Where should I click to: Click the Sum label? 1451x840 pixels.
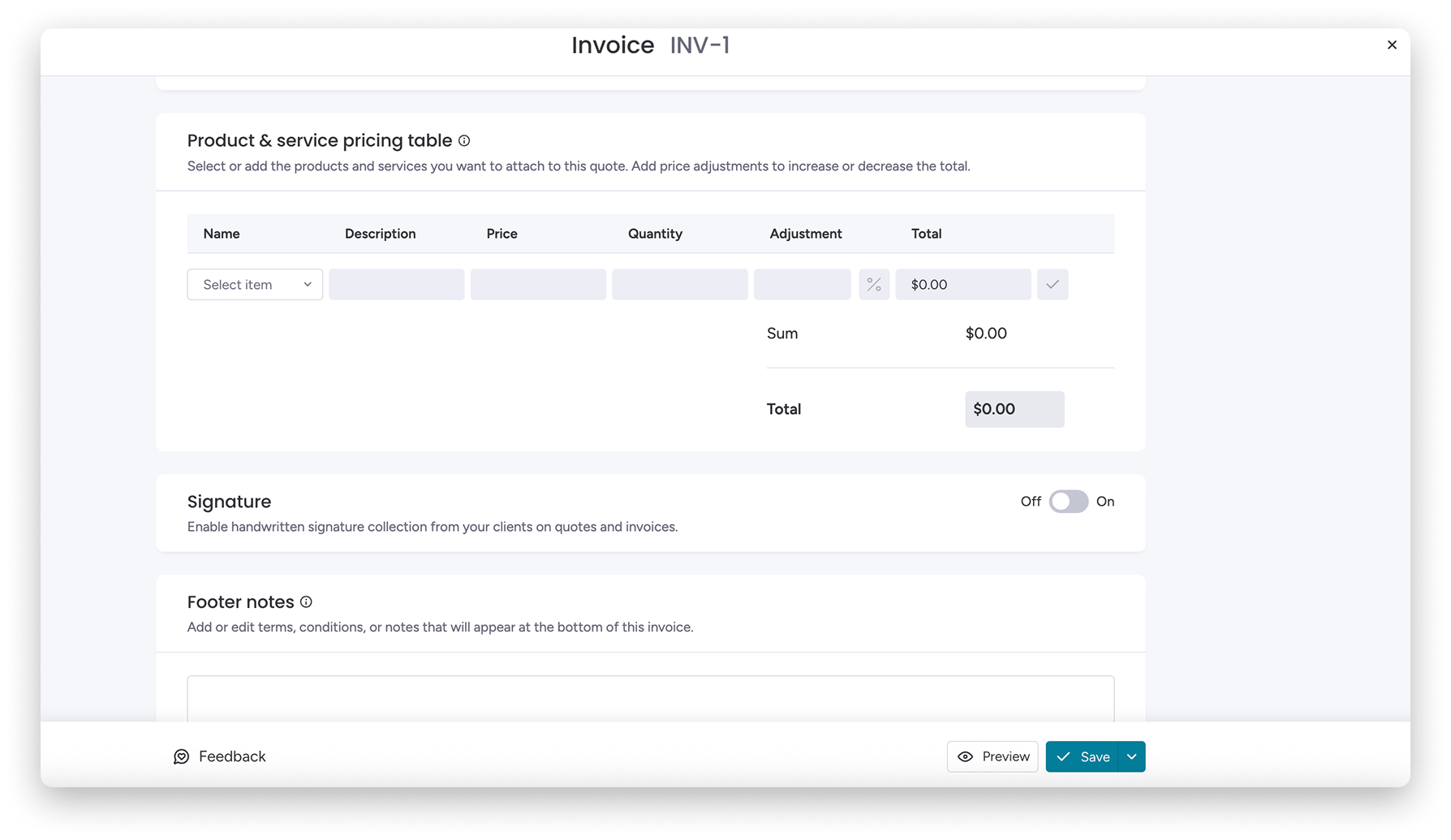coord(782,334)
